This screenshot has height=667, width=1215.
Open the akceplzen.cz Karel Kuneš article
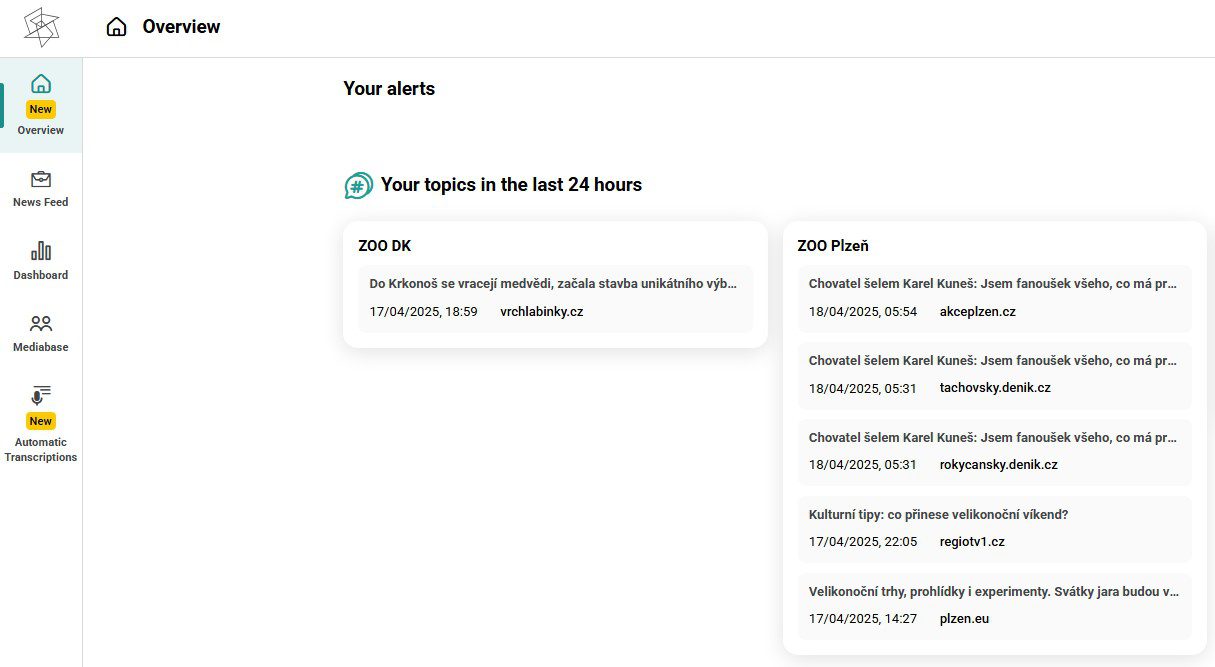point(992,283)
